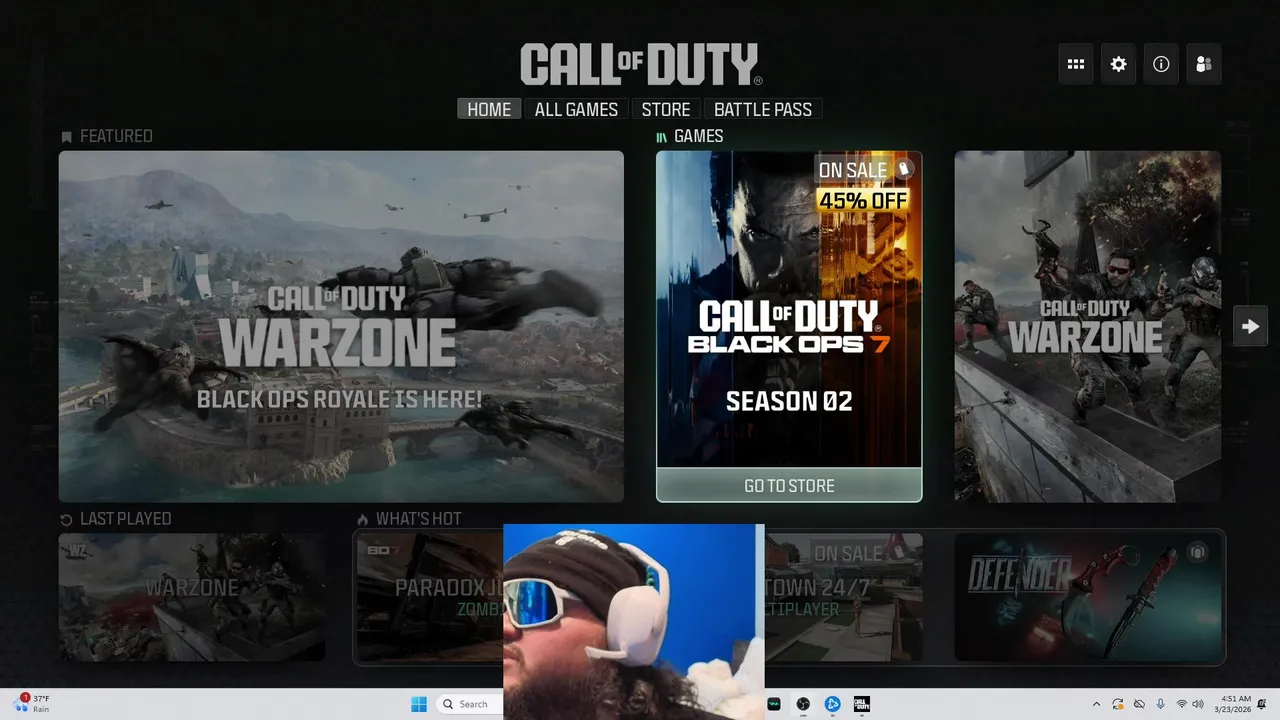This screenshot has height=720, width=1280.
Task: Switch to the HOME tab
Action: (489, 109)
